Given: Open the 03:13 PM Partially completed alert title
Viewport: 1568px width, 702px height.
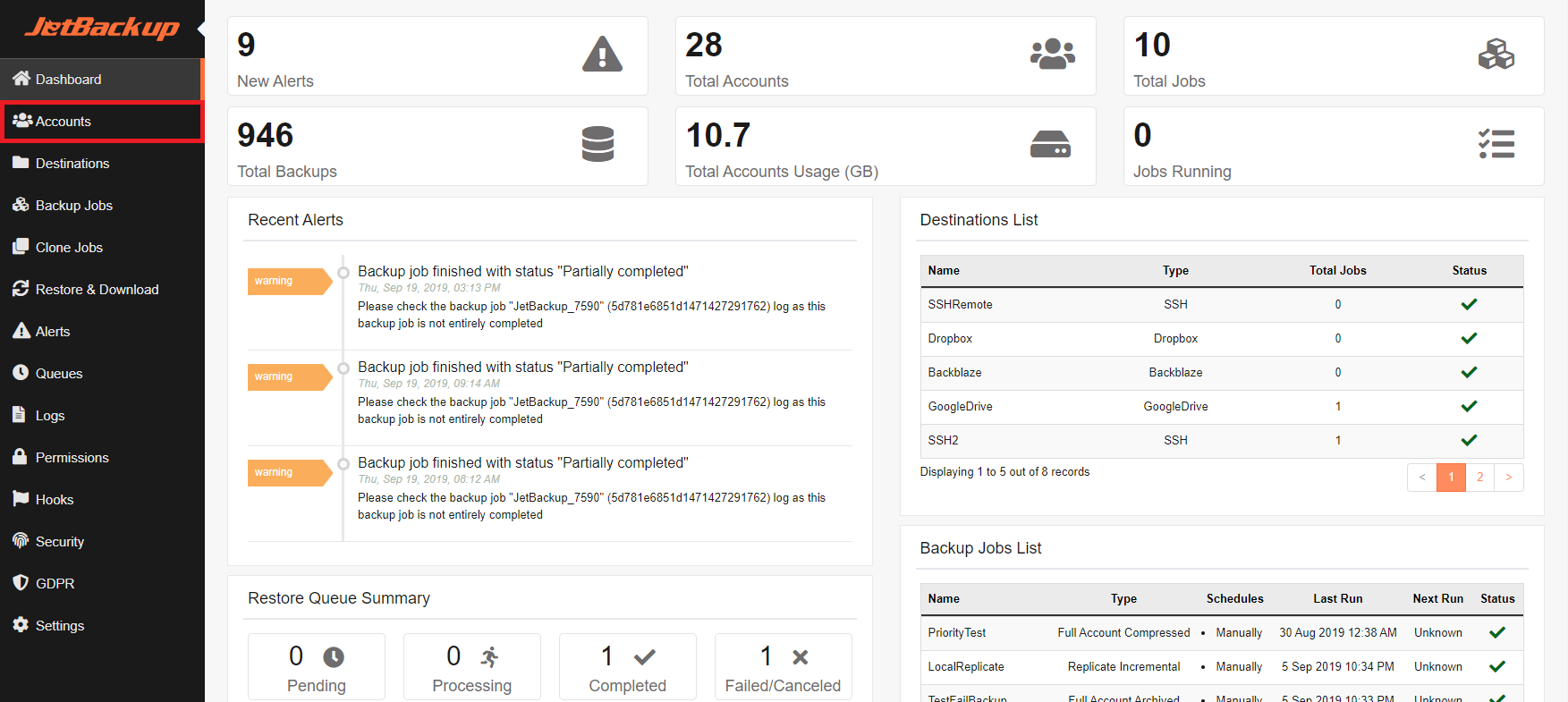Looking at the screenshot, I should [x=523, y=271].
